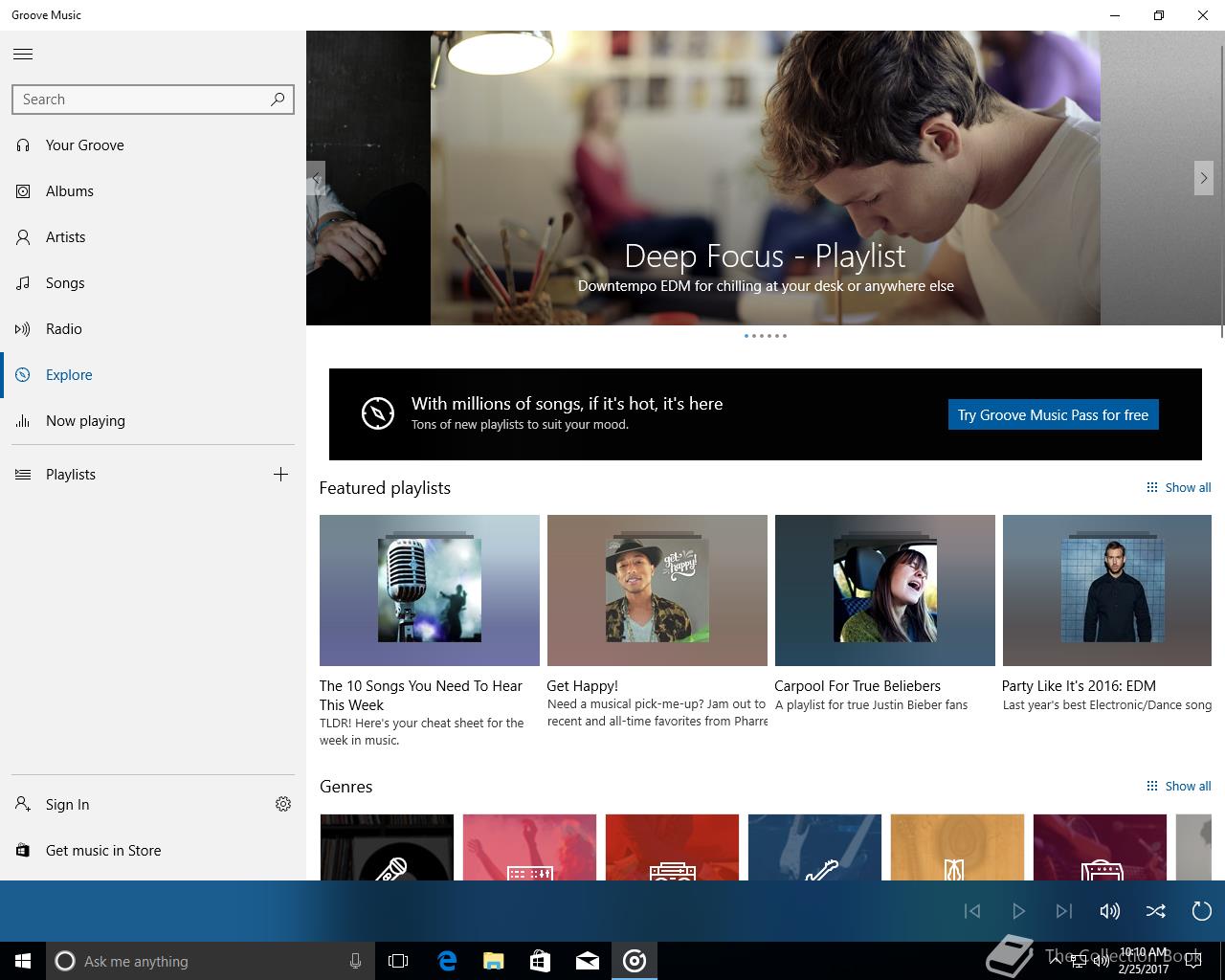Focus the Search input field
The image size is (1225, 980).
pos(153,100)
